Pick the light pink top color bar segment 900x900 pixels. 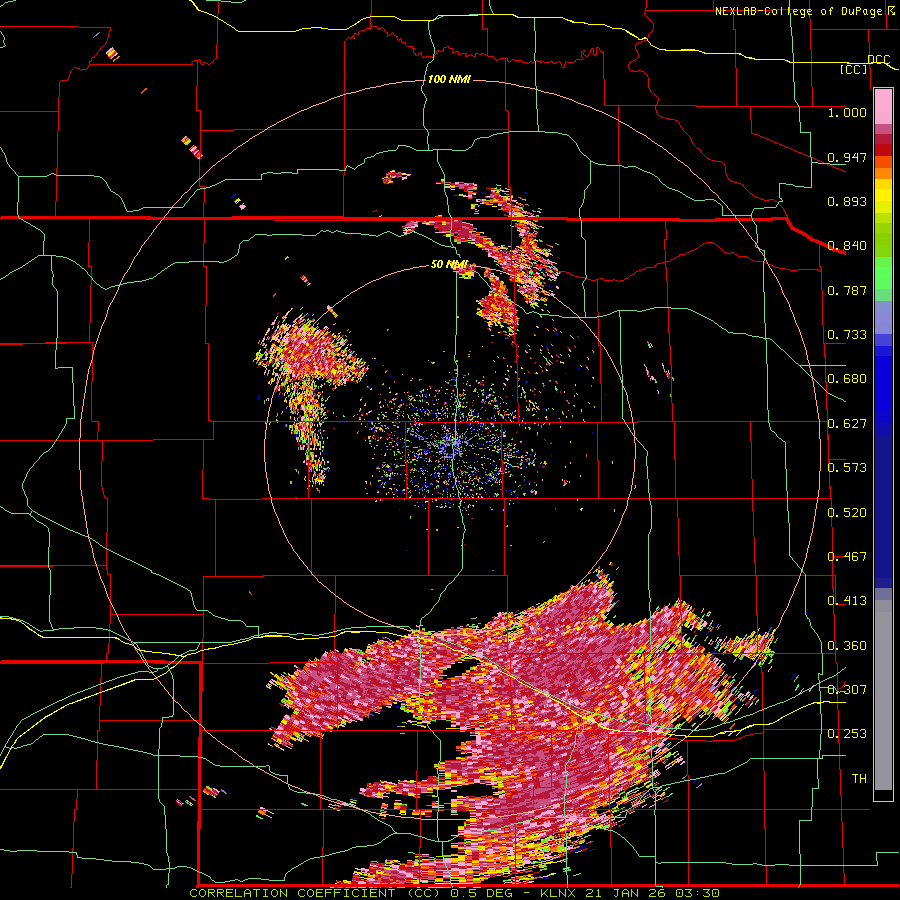click(x=883, y=107)
